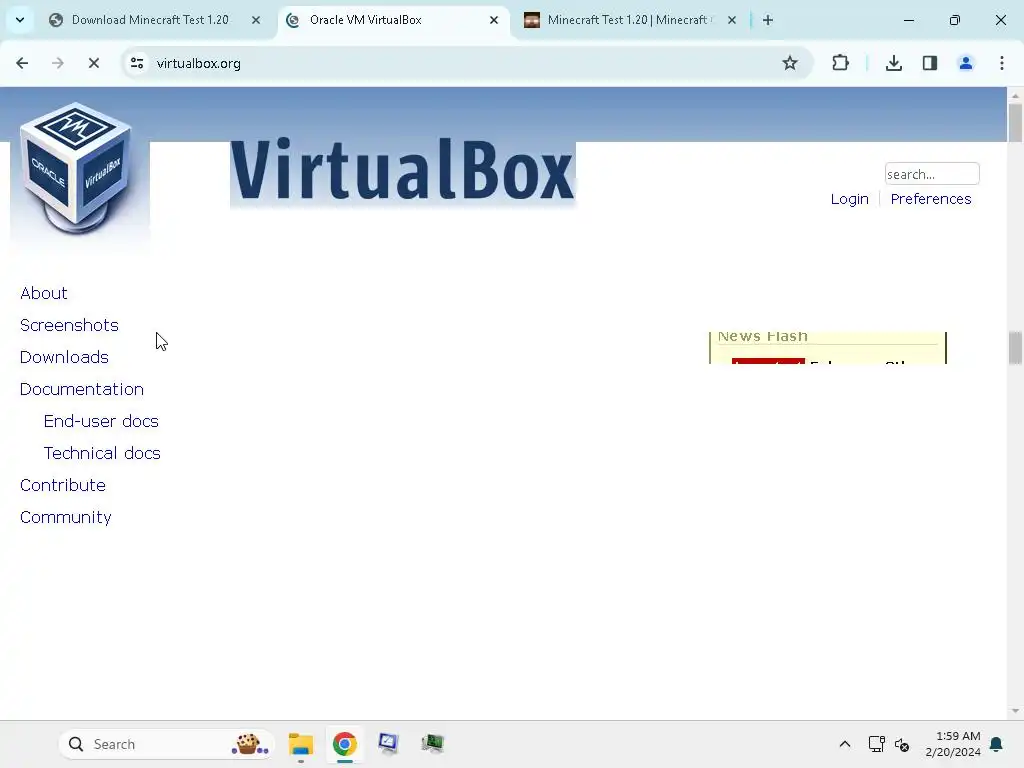Open the clock showing 1:59 AM
Screen dimensions: 1024x768
coord(953,744)
